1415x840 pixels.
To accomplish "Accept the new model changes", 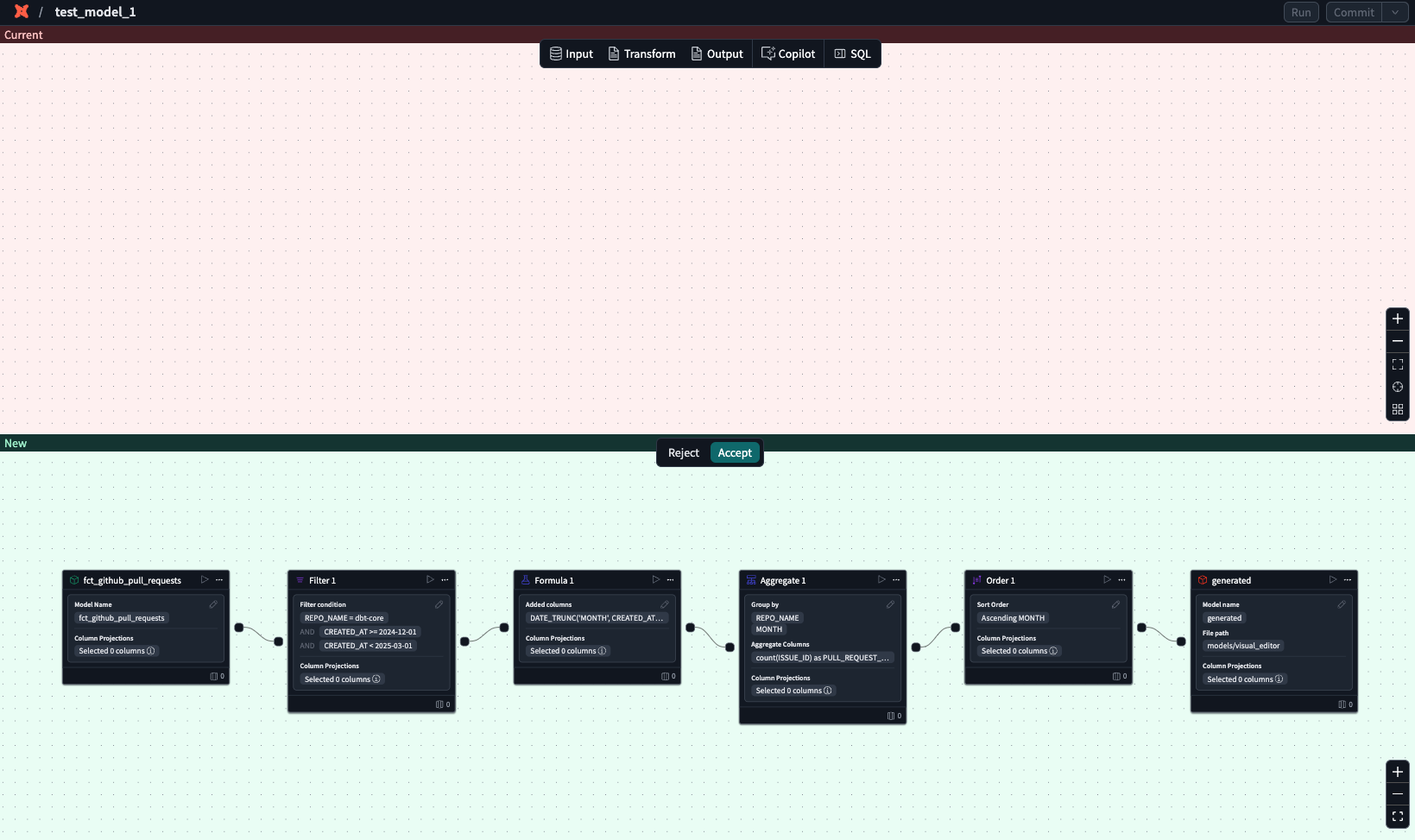I will 735,452.
